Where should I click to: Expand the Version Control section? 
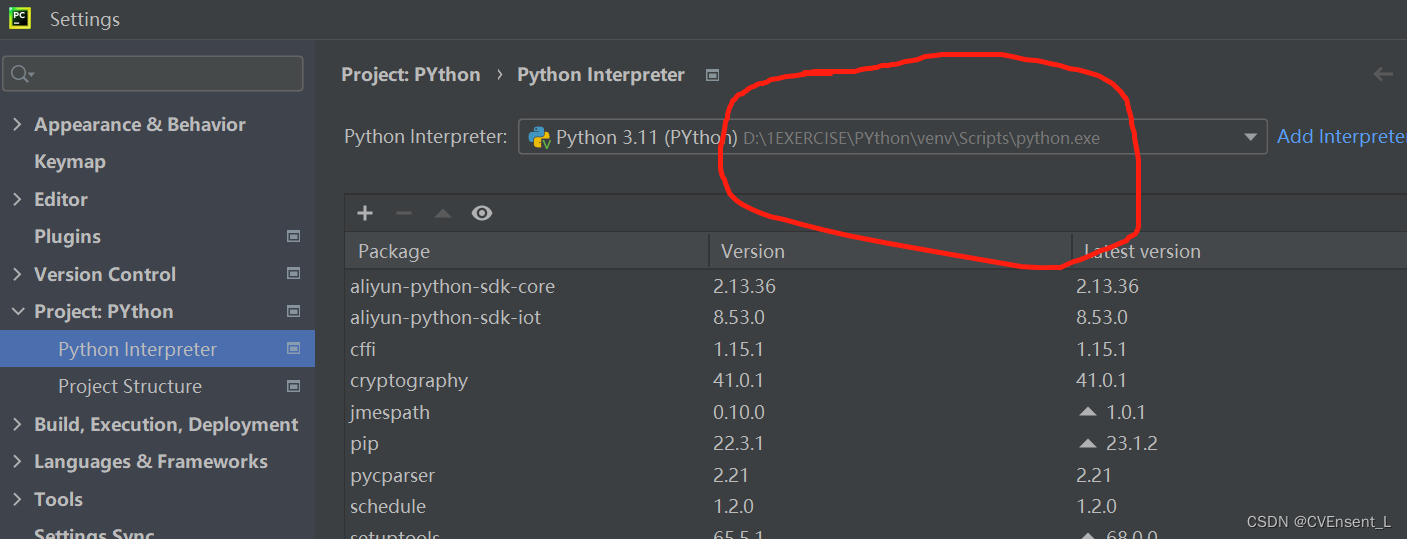(x=16, y=274)
